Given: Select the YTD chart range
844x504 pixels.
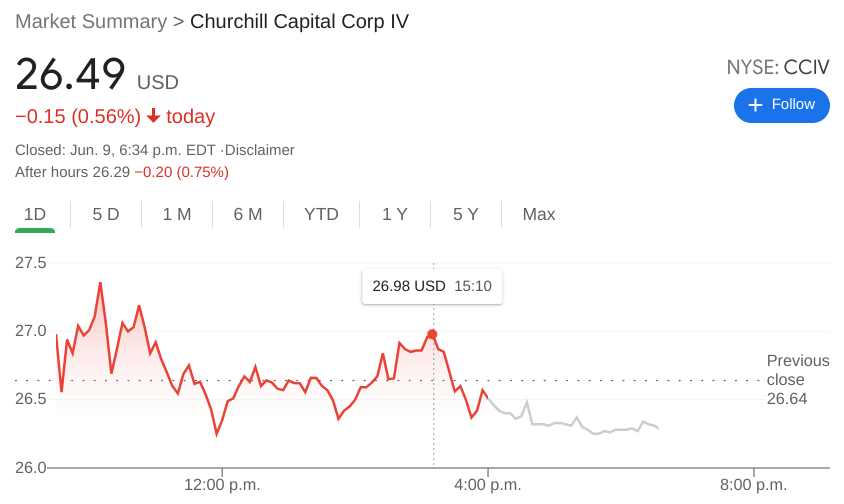Looking at the screenshot, I should [321, 214].
